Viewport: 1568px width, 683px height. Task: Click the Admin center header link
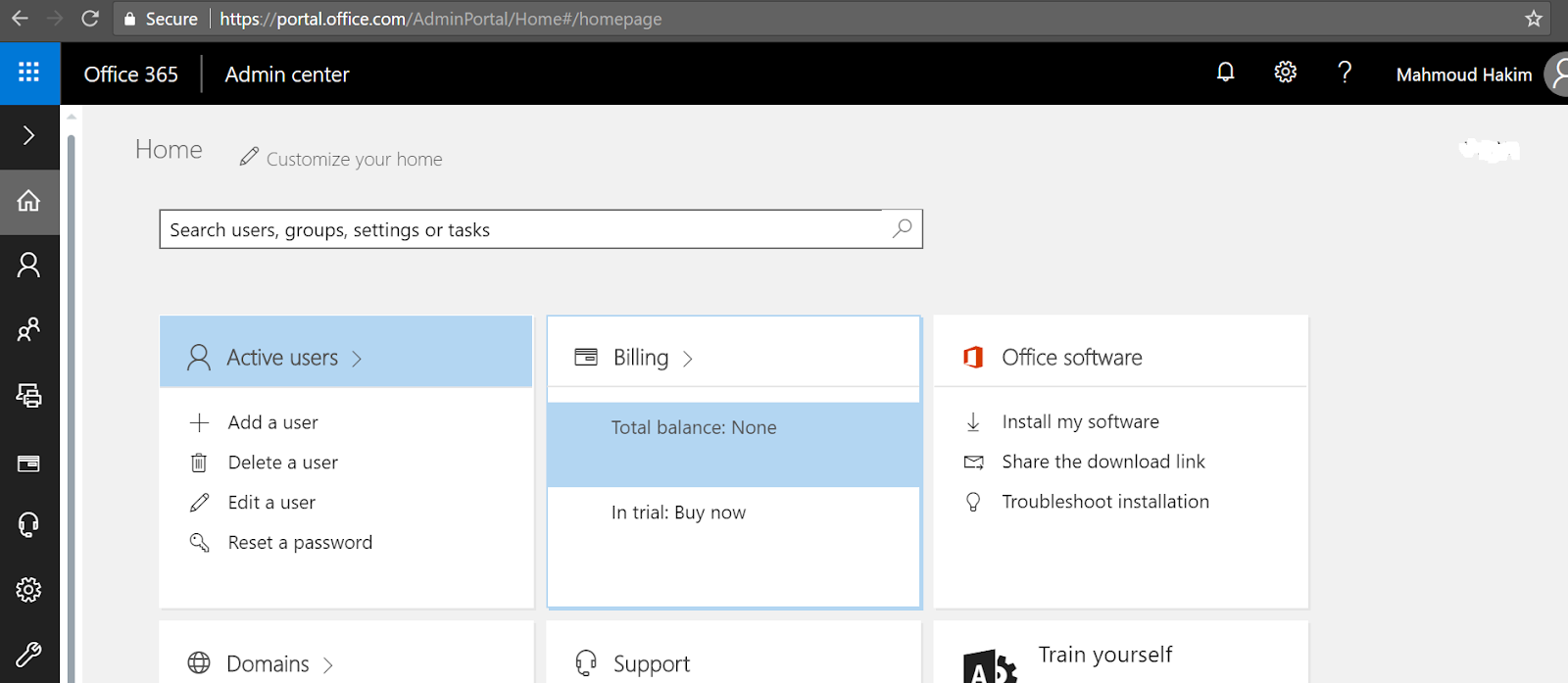[286, 74]
